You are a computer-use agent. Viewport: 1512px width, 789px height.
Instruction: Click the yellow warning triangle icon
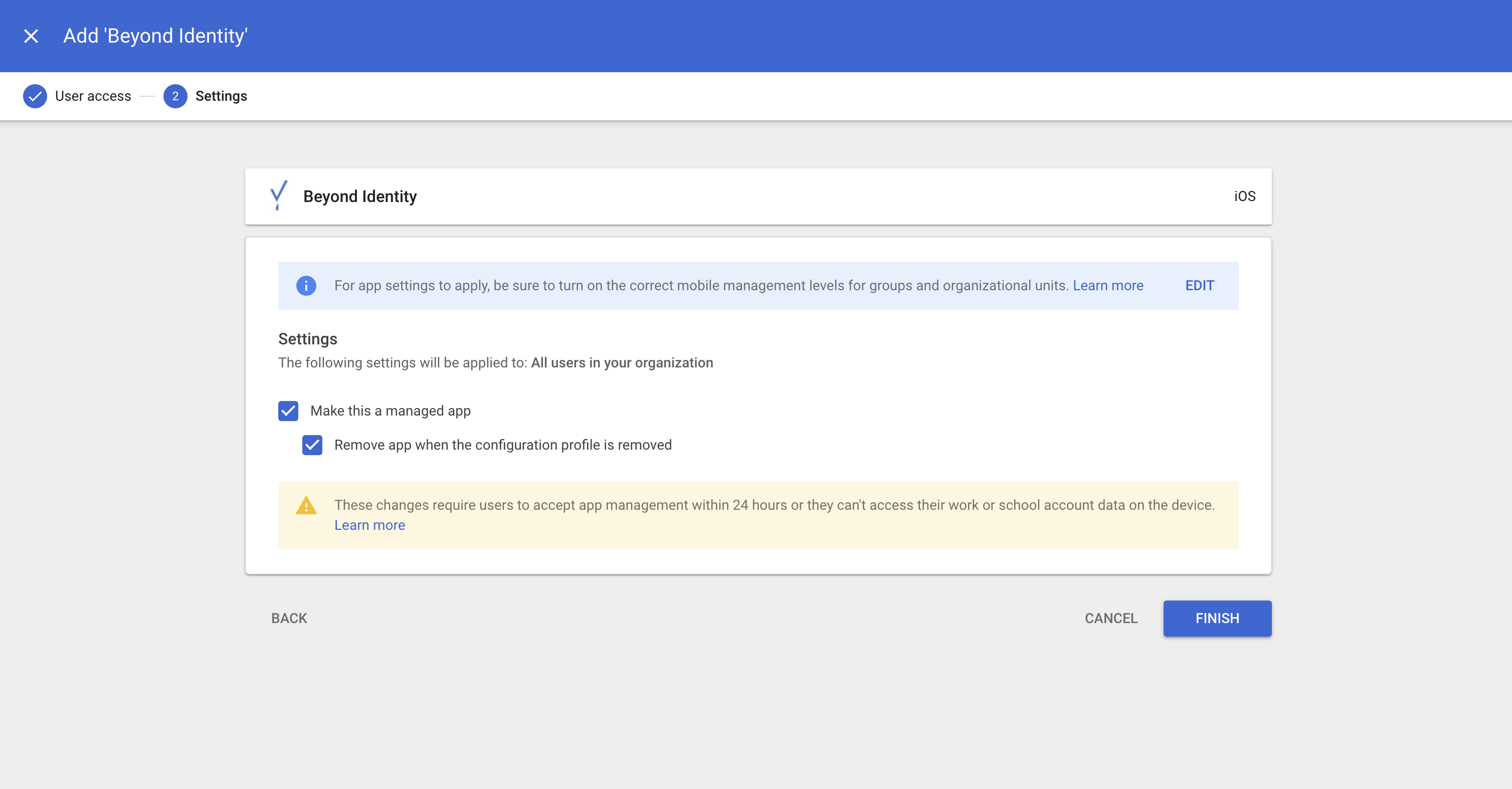coord(306,505)
